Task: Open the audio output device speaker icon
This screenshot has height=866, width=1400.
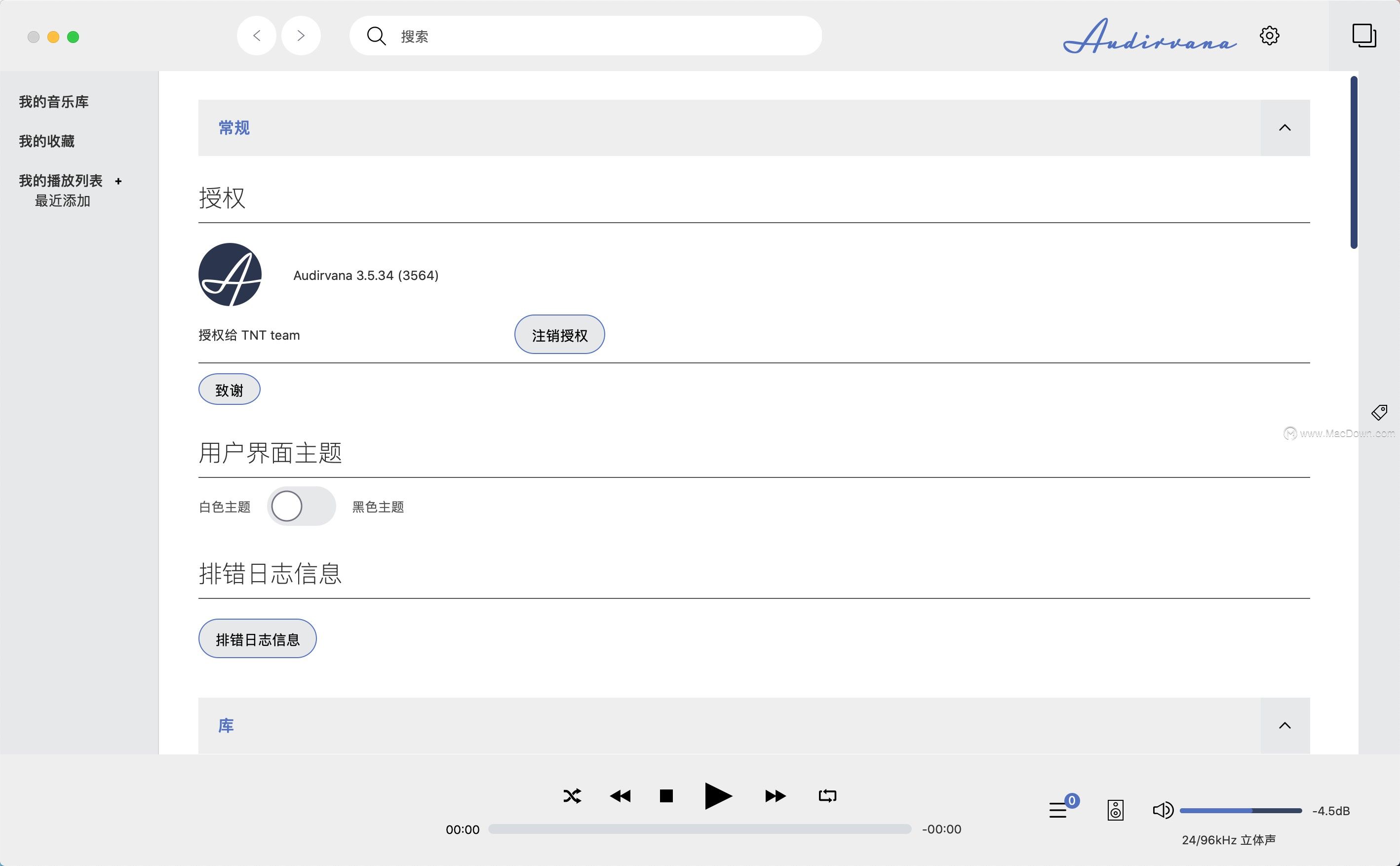Action: [x=1116, y=810]
